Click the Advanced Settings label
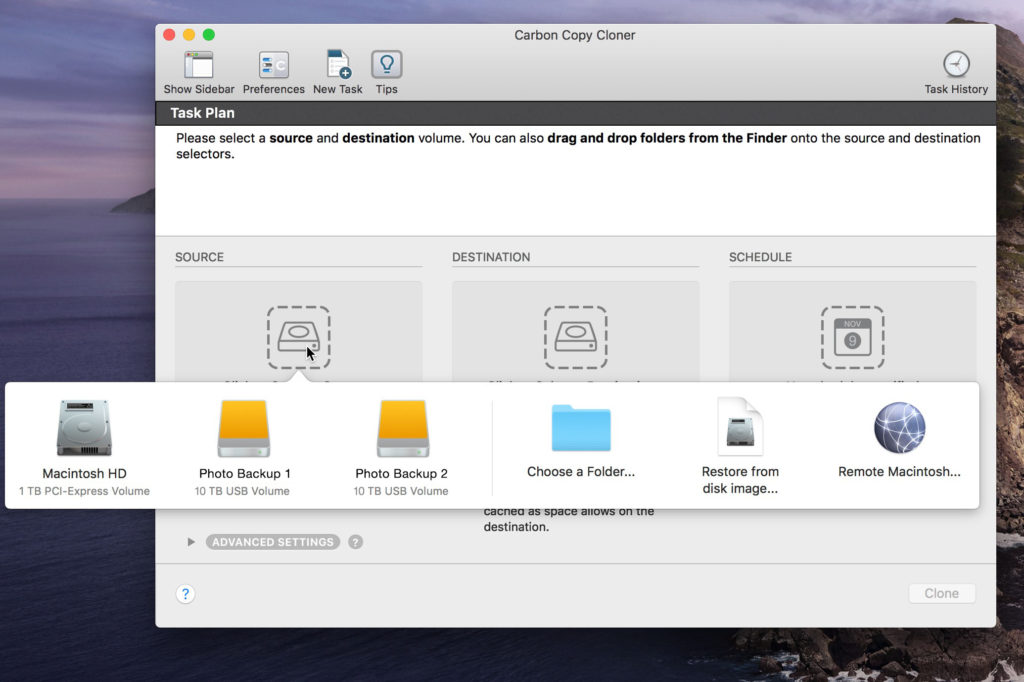The width and height of the screenshot is (1024, 682). [272, 542]
